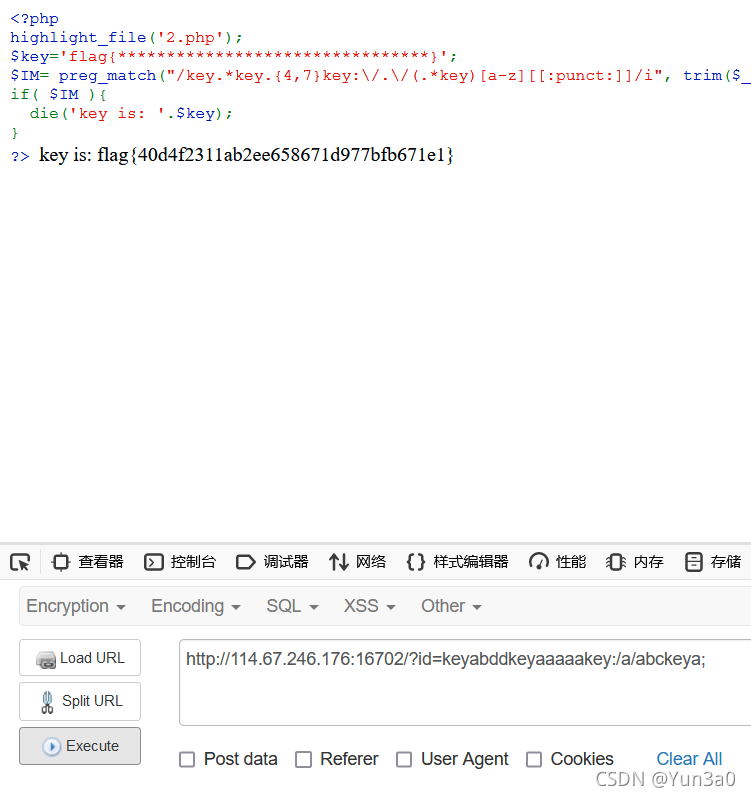Click the preg_match regex code line
The width and height of the screenshot is (751, 797).
coord(381,76)
